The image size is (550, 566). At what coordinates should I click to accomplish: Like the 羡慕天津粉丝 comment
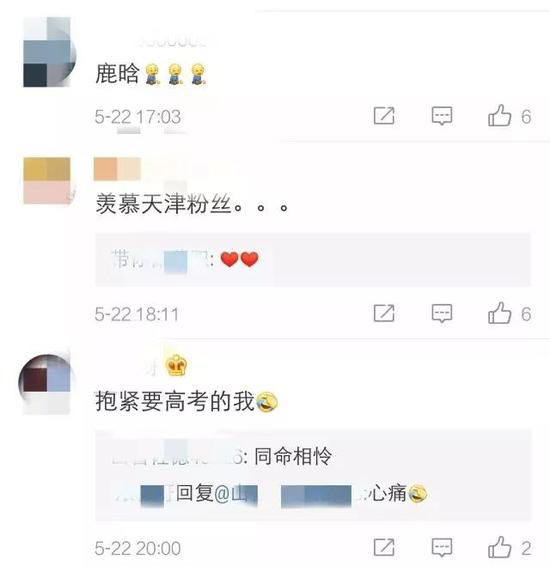pos(500,313)
